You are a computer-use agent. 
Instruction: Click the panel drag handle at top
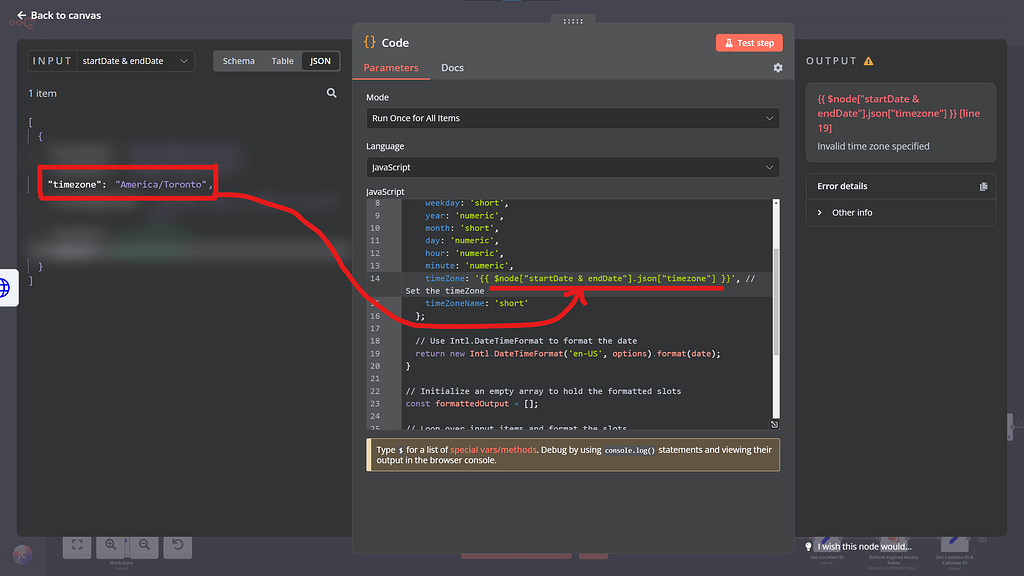point(573,20)
